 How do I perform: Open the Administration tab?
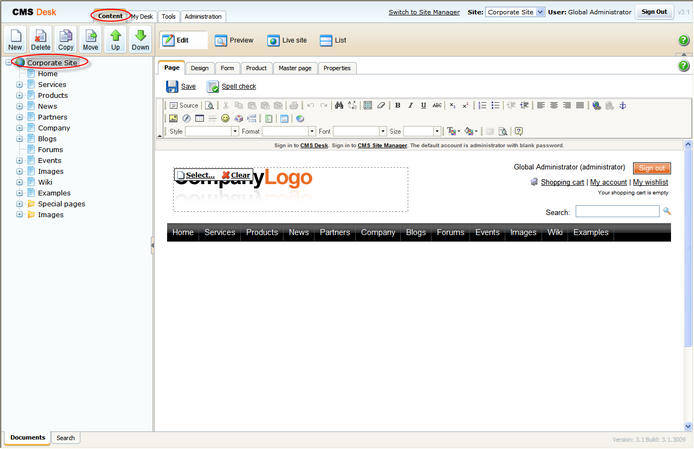[203, 16]
